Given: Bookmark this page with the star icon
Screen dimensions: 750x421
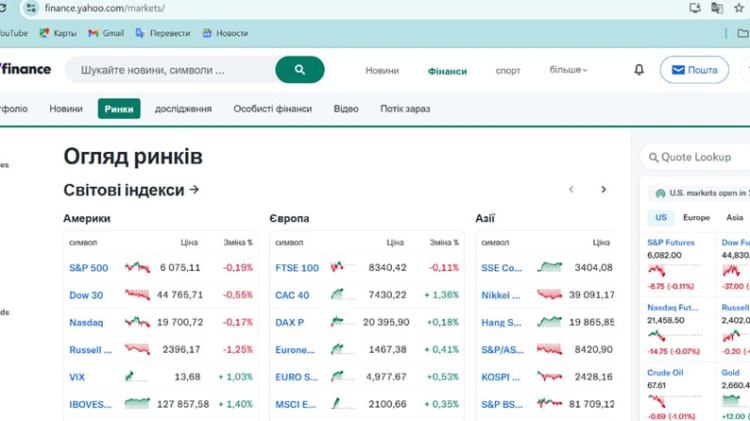Looking at the screenshot, I should [x=740, y=8].
